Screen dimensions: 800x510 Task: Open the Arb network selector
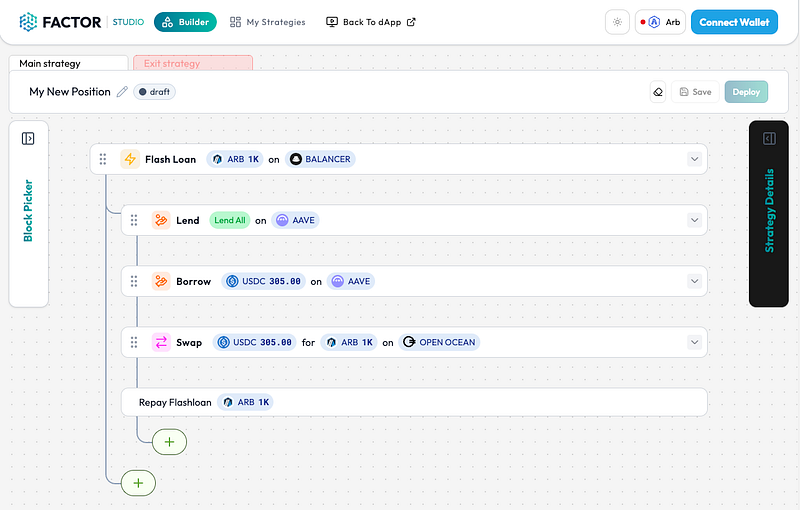(x=660, y=22)
